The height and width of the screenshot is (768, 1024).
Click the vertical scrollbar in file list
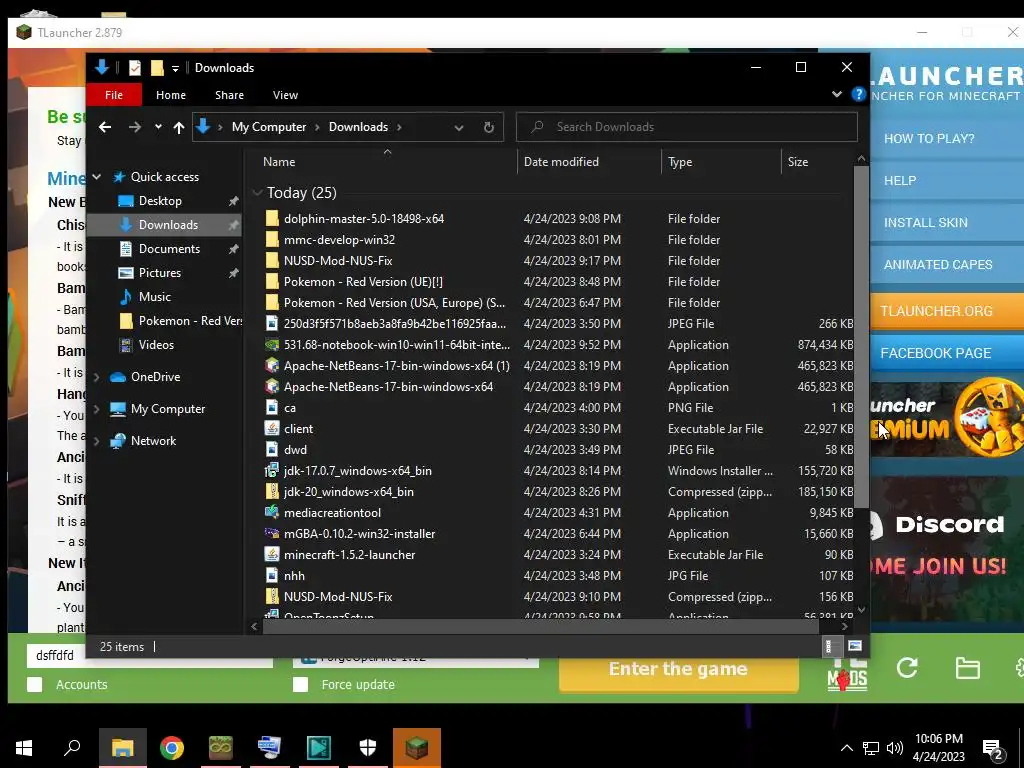tap(861, 336)
